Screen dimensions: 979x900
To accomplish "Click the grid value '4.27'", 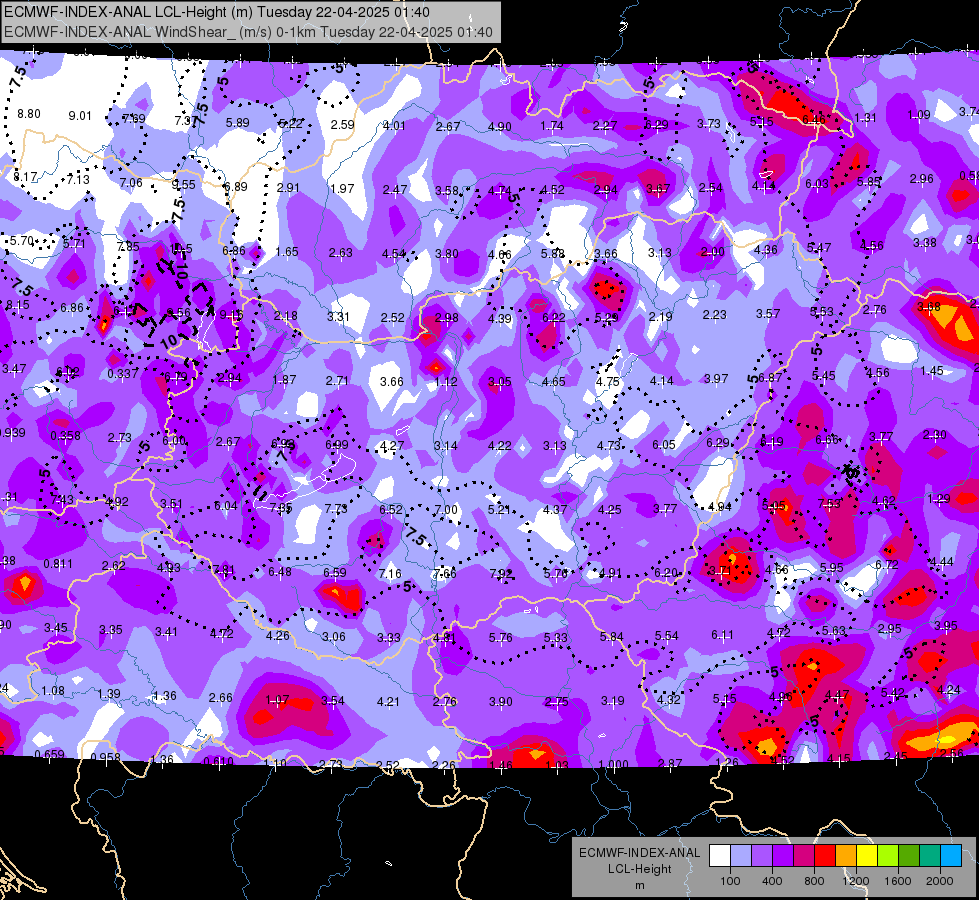I will pyautogui.click(x=391, y=446).
